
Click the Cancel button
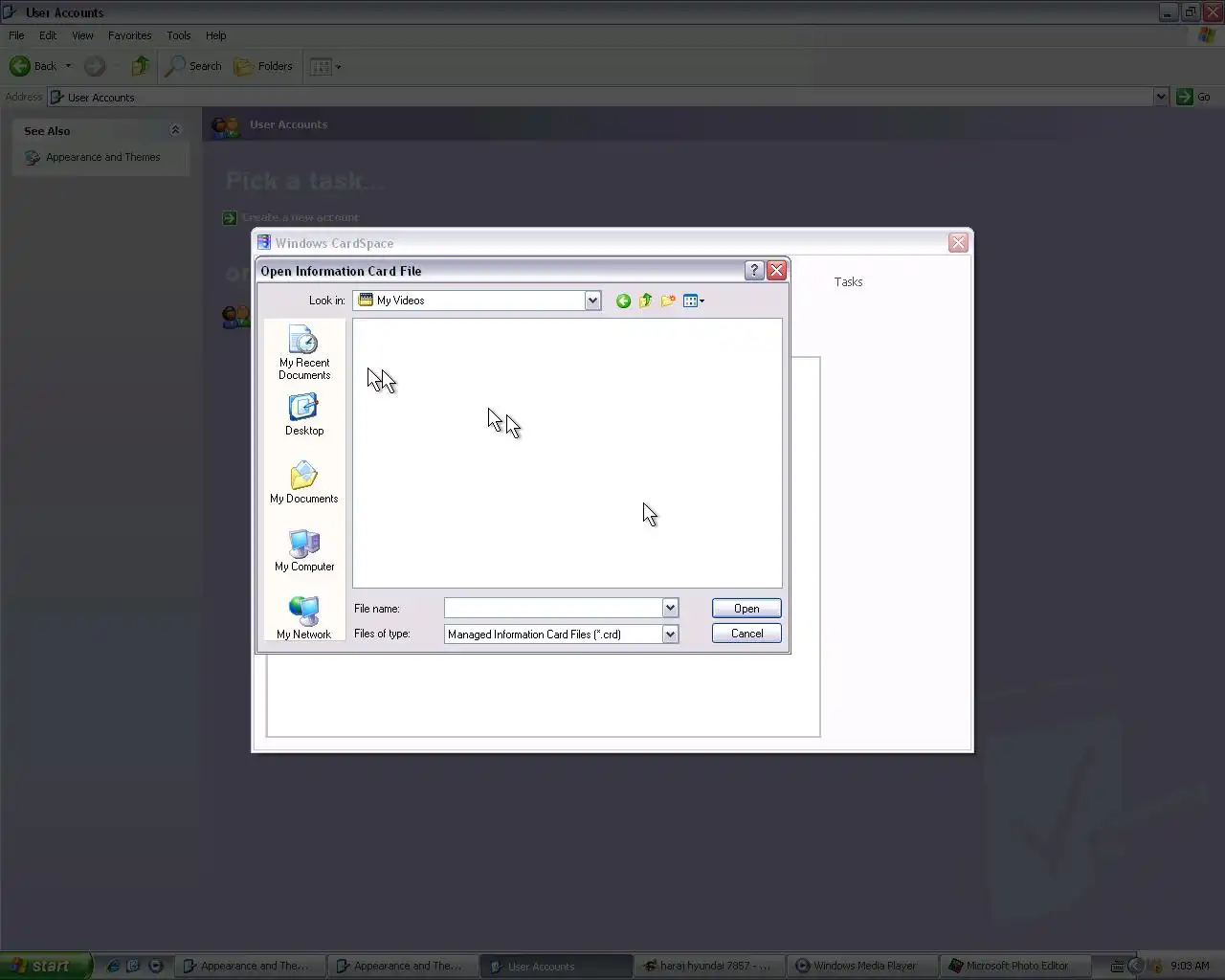pyautogui.click(x=746, y=634)
